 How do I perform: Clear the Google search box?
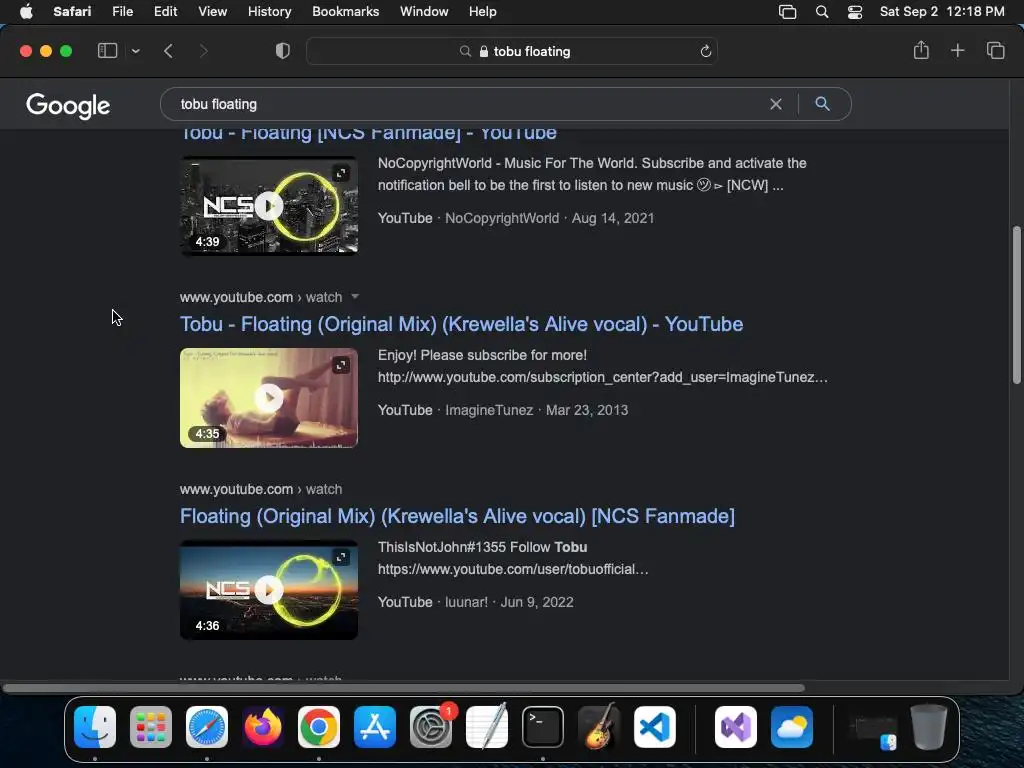point(775,104)
